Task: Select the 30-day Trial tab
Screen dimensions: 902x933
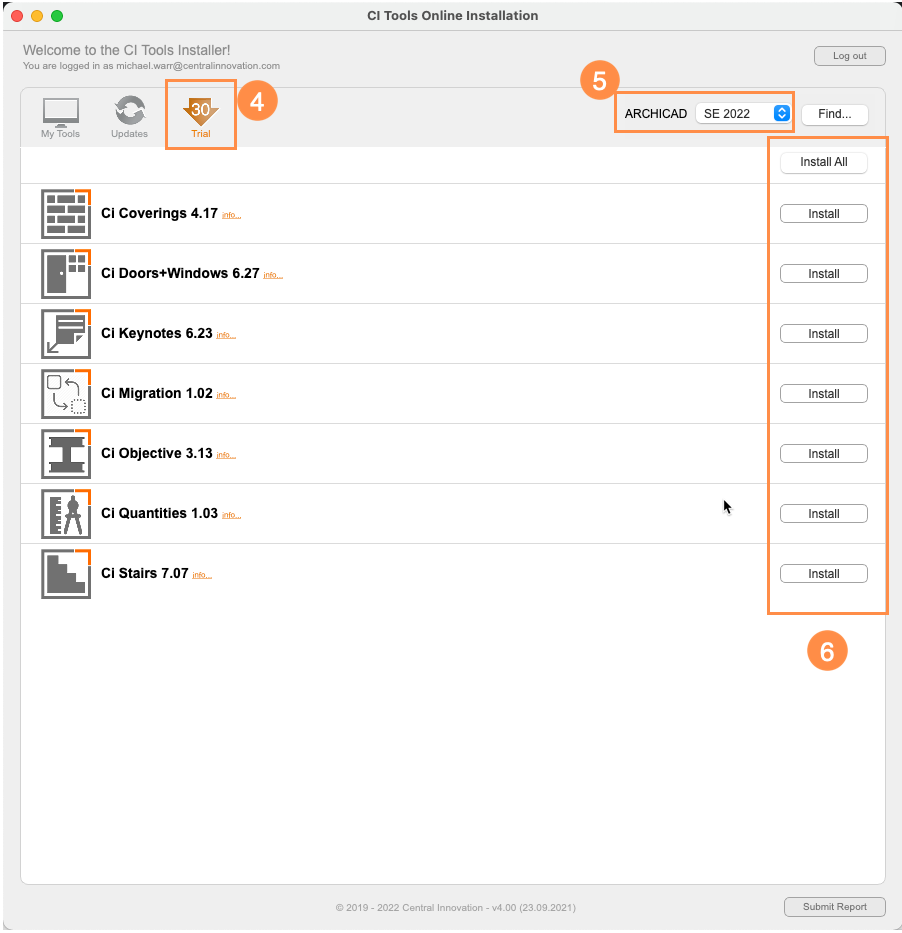Action: 201,118
